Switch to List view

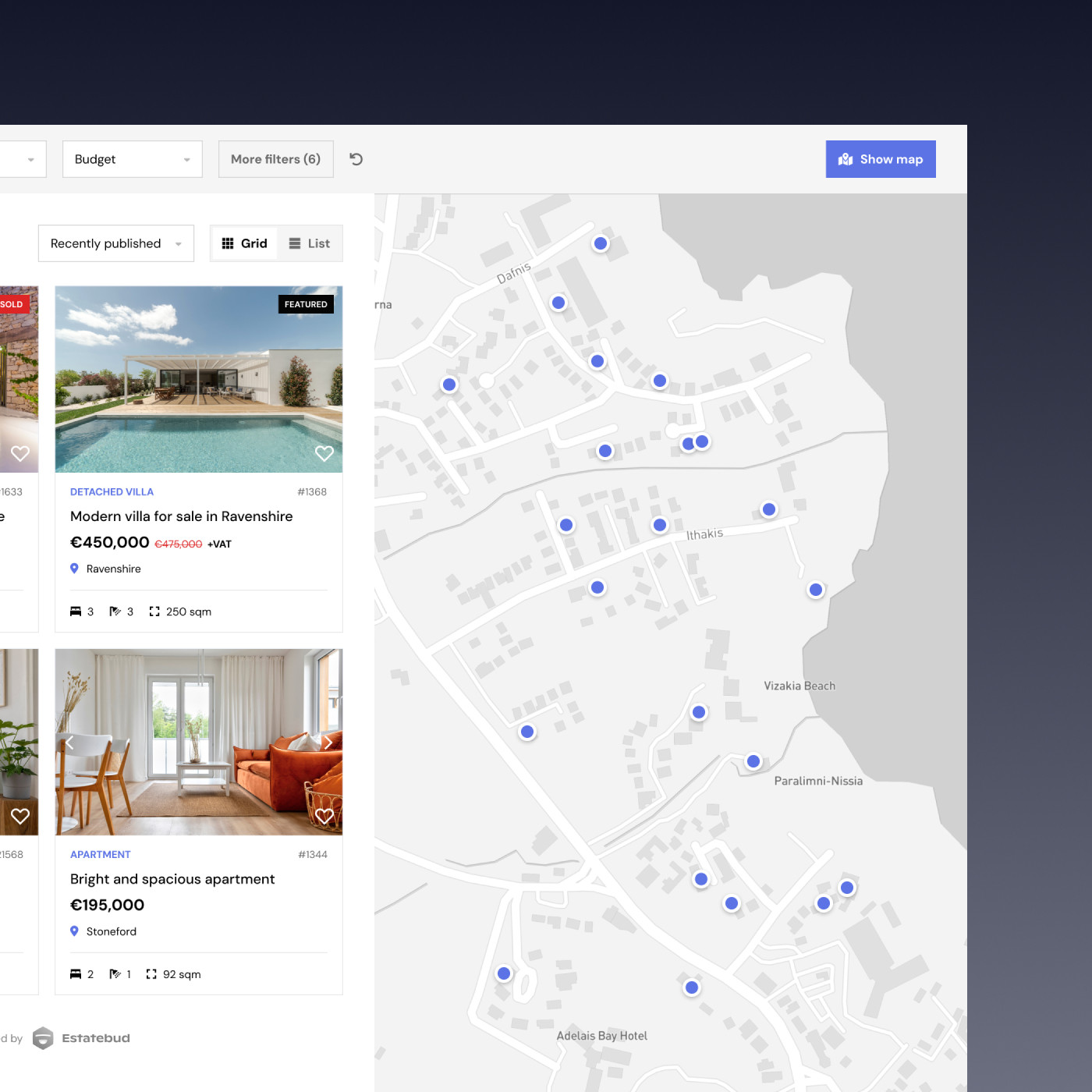click(310, 243)
